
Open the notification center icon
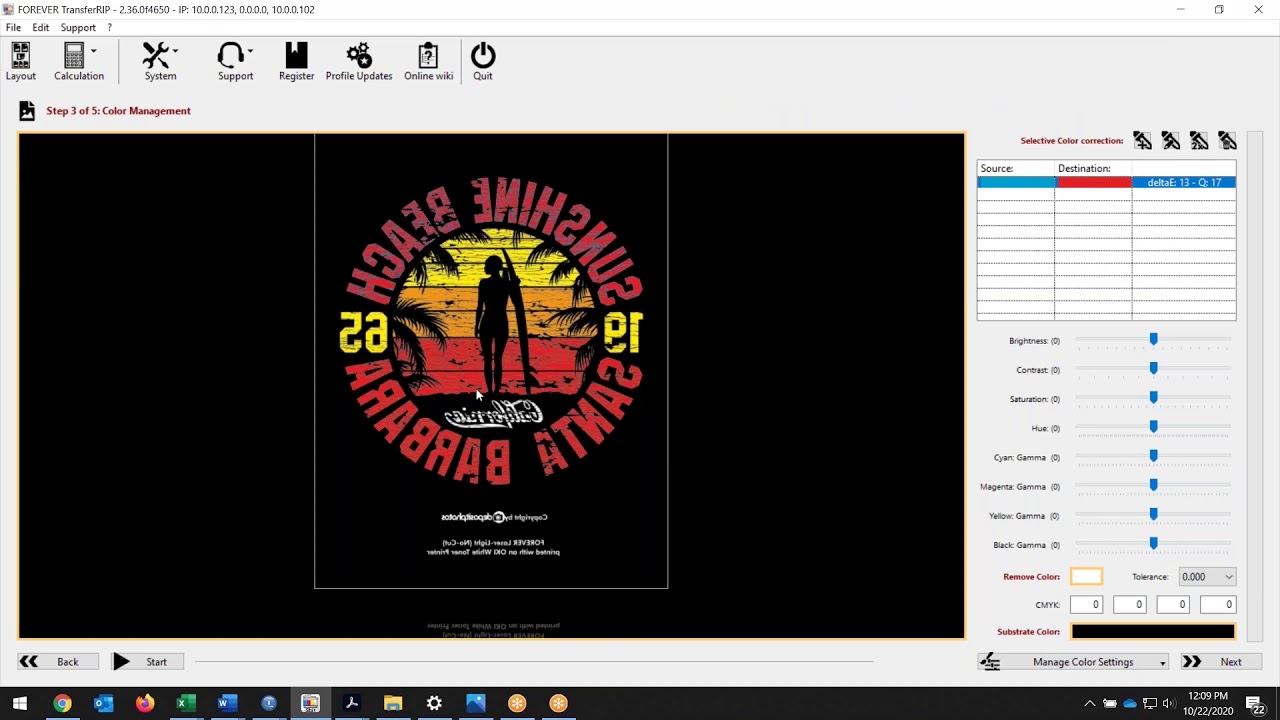click(x=1254, y=703)
